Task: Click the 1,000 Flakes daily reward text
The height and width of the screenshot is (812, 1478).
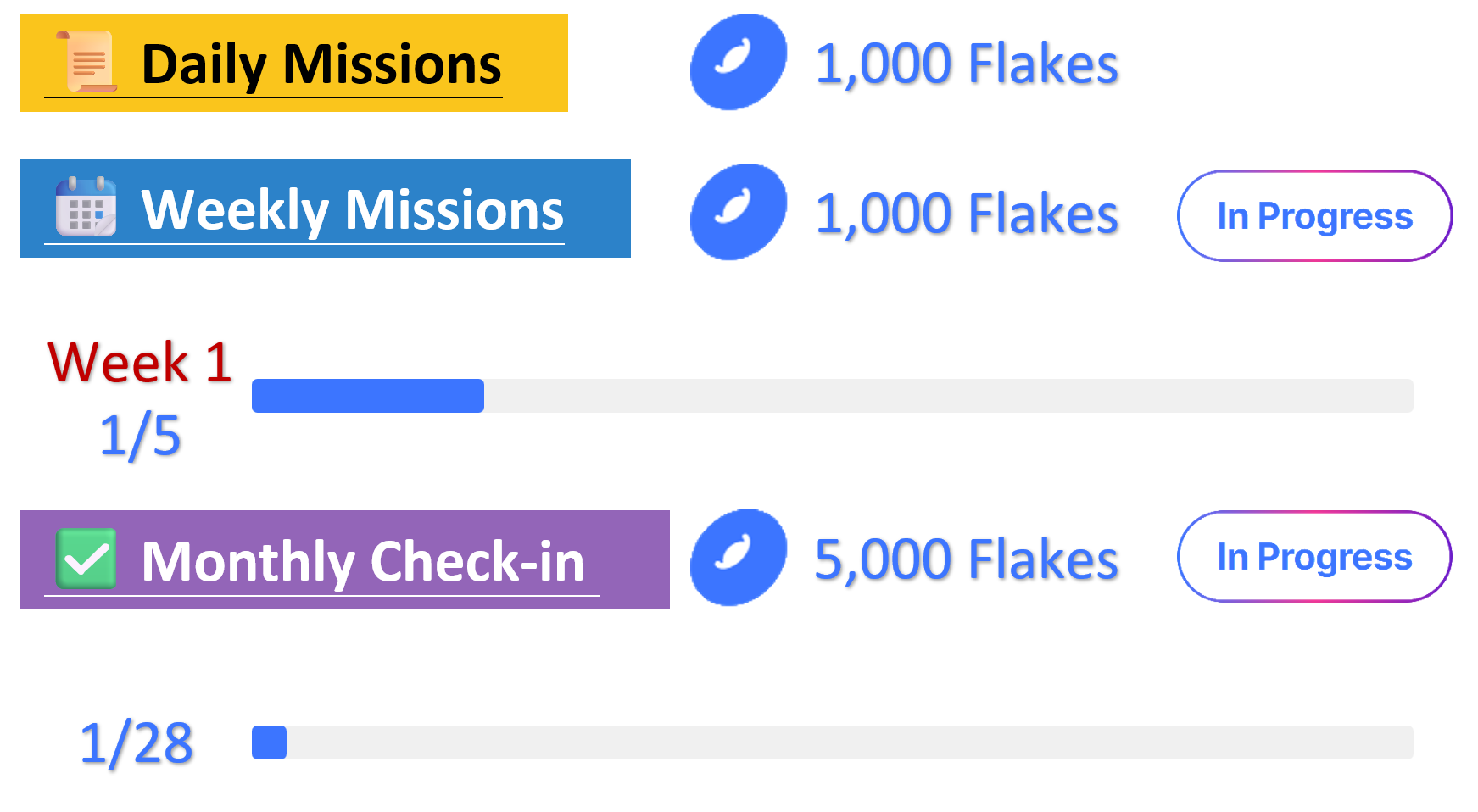Action: pyautogui.click(x=966, y=64)
